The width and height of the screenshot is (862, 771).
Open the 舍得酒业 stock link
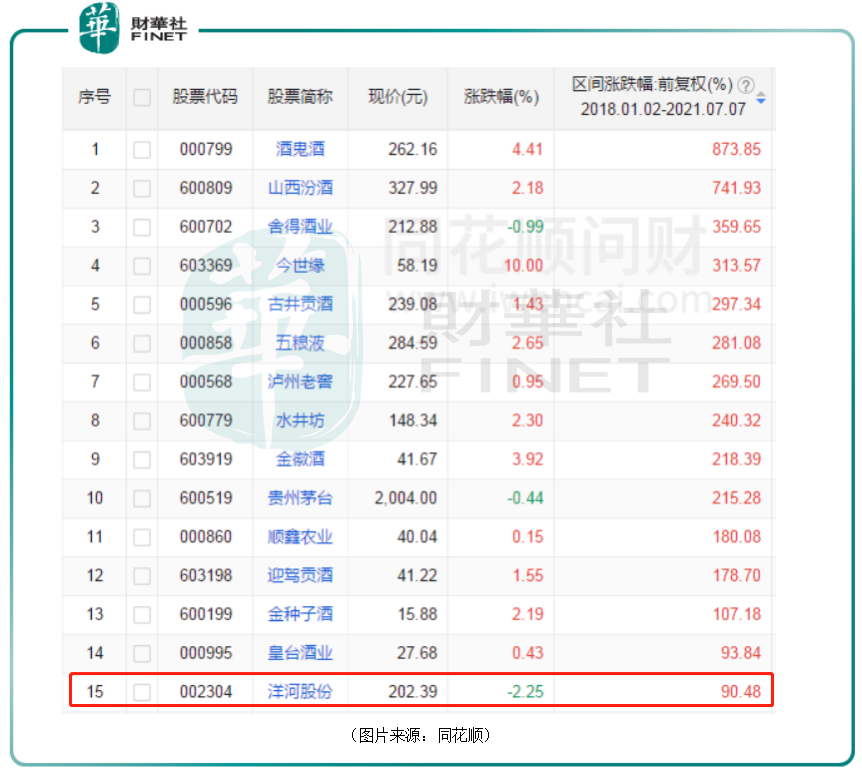click(300, 227)
